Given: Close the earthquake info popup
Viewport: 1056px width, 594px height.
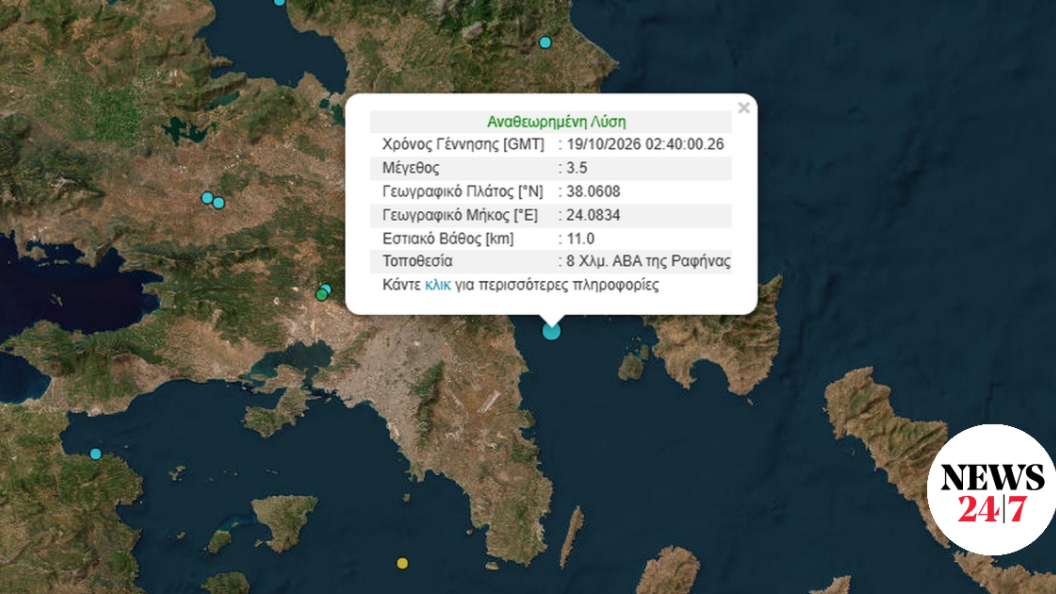Looking at the screenshot, I should pyautogui.click(x=744, y=108).
